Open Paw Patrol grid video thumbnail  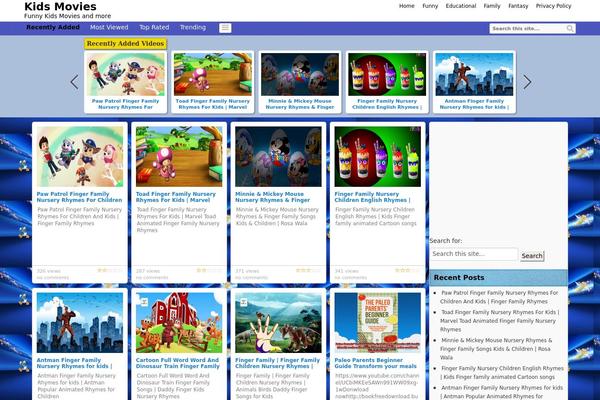coord(80,157)
